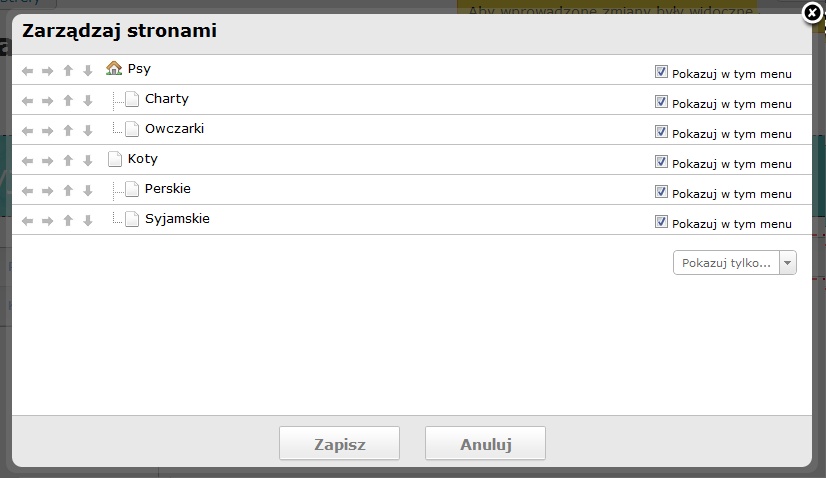Click the right arrow icon for Charty
Screen dimensions: 826x478
pyautogui.click(x=47, y=101)
